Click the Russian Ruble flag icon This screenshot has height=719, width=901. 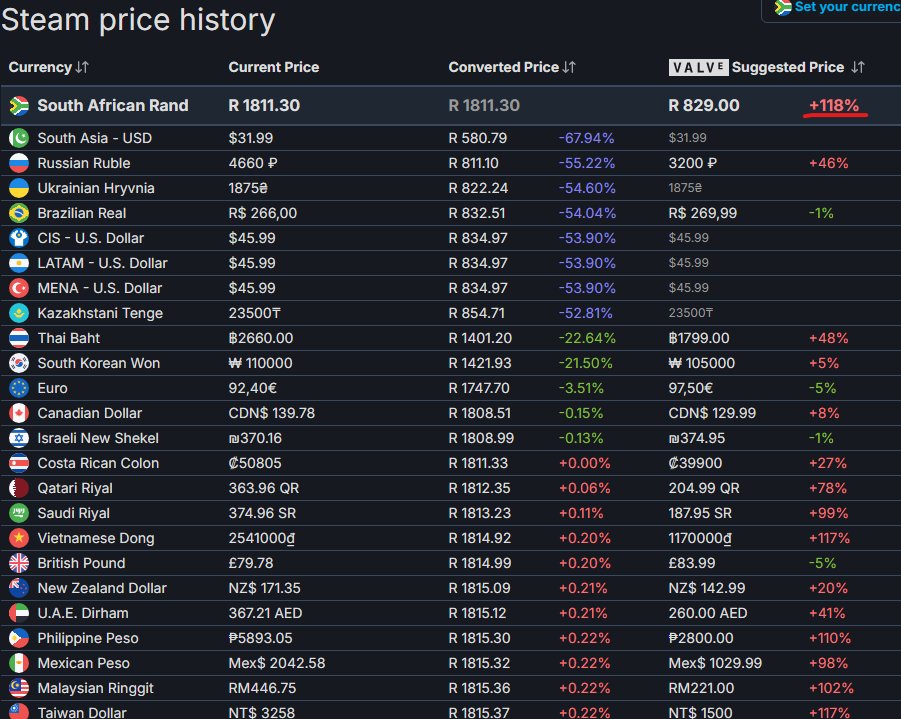(x=19, y=163)
